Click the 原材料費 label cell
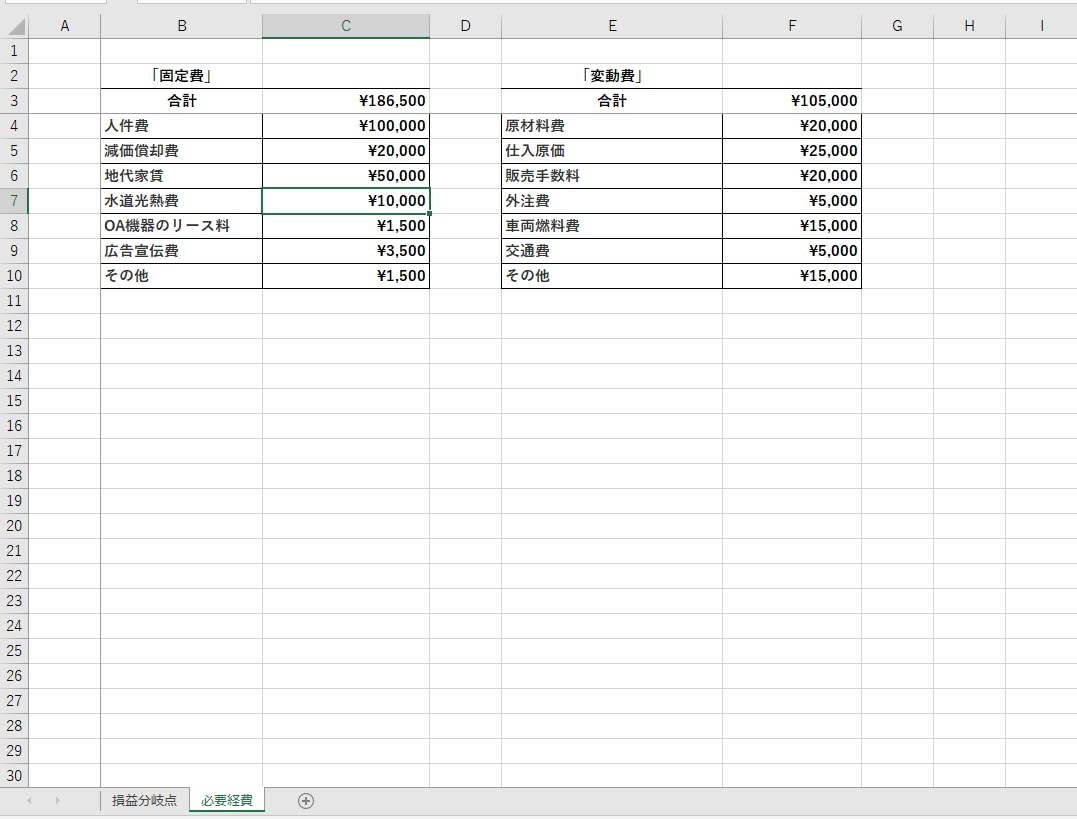The image size is (1077, 819). 612,126
